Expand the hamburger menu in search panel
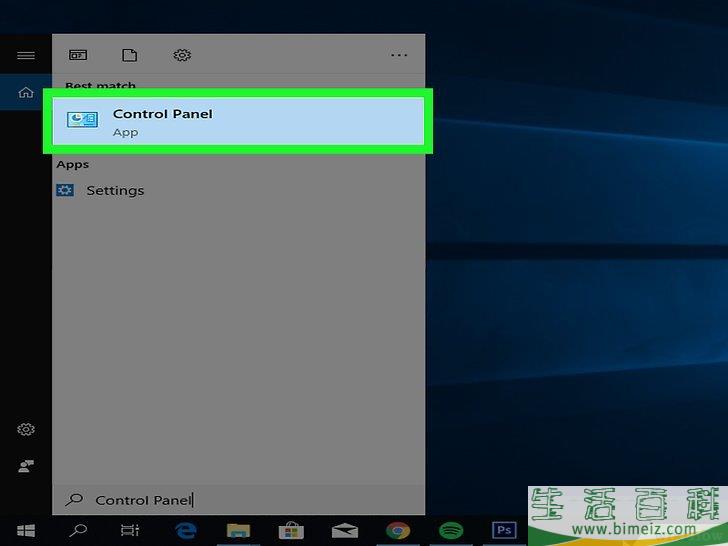This screenshot has width=728, height=546. (x=25, y=56)
